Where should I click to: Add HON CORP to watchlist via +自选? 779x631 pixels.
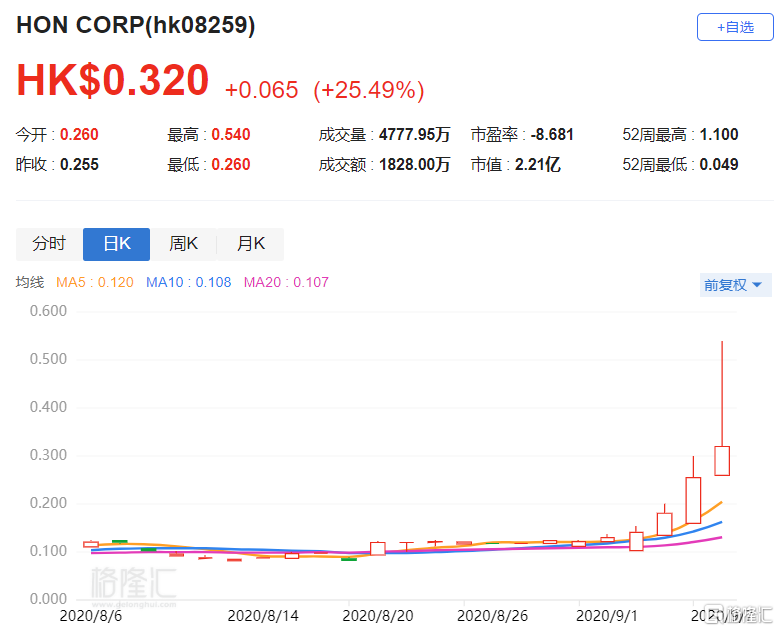[735, 27]
